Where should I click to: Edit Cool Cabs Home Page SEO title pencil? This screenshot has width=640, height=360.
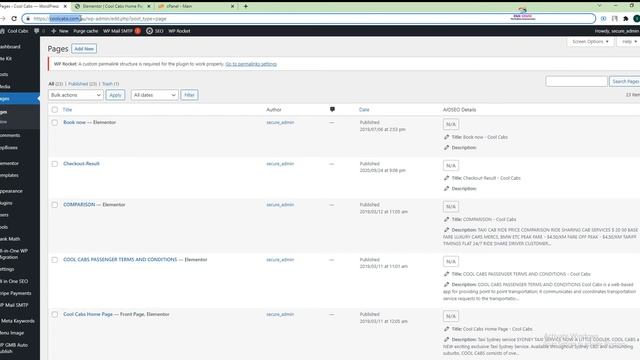(447, 329)
